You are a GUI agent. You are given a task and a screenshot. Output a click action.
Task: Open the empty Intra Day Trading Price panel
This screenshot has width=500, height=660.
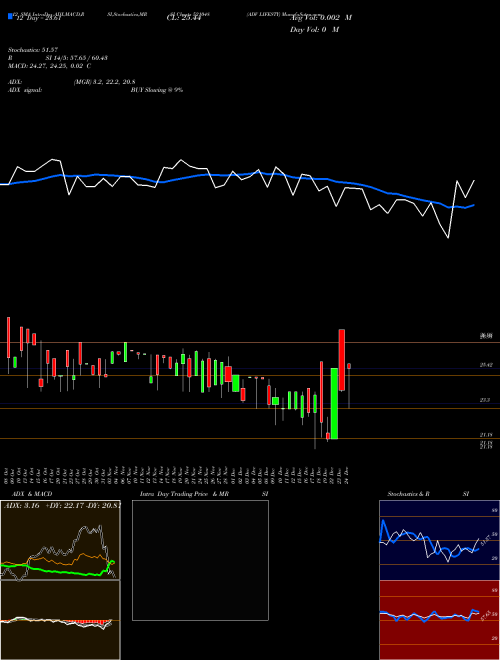pyautogui.click(x=200, y=560)
